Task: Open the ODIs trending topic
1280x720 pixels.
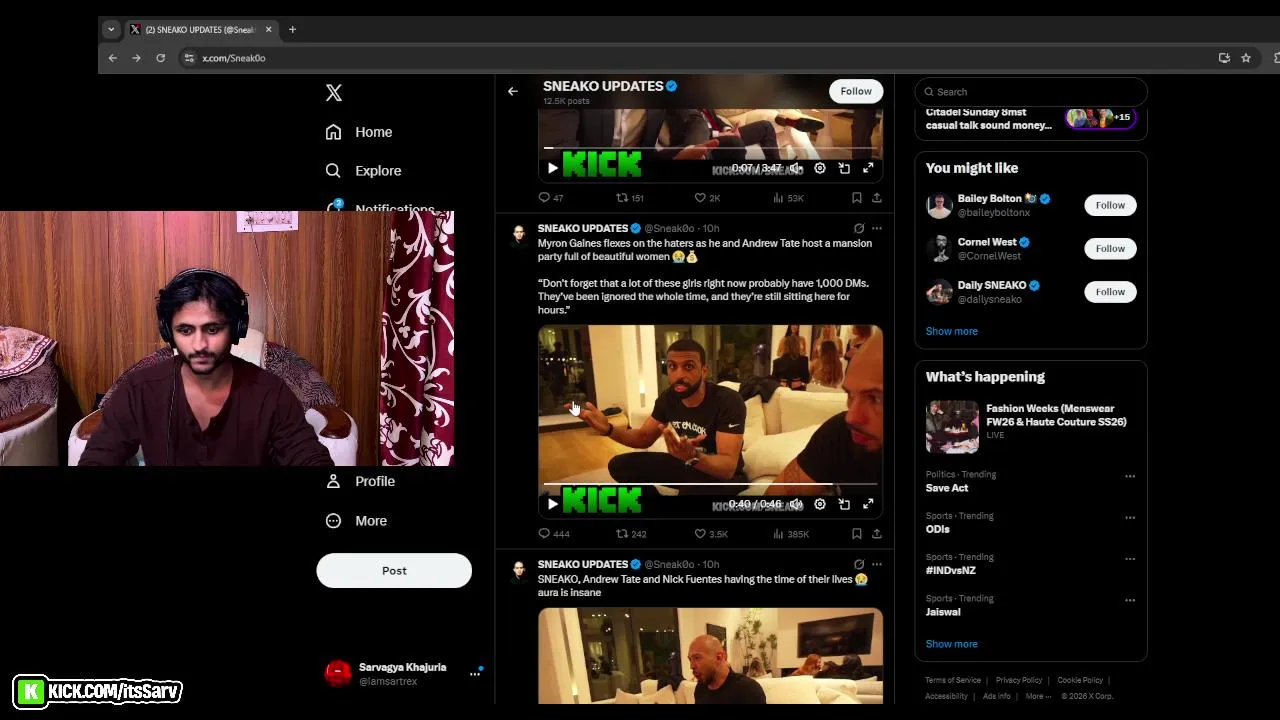Action: tap(938, 529)
